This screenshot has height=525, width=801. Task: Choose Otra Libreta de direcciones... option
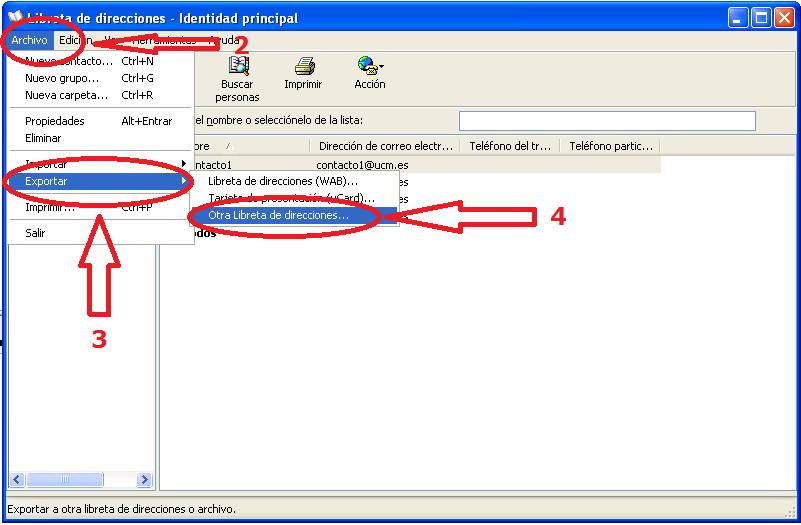point(278,215)
